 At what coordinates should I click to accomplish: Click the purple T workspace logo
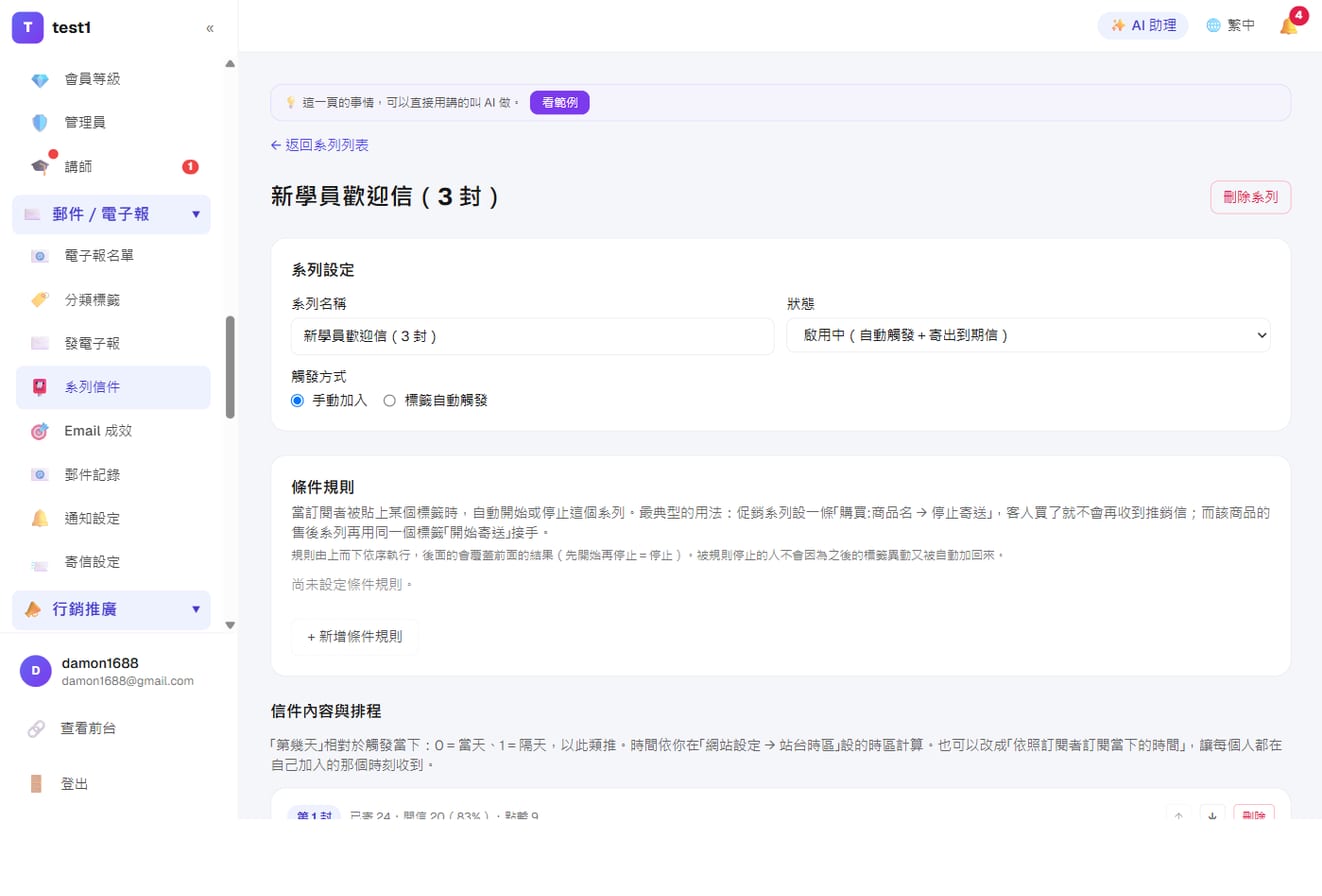point(28,28)
